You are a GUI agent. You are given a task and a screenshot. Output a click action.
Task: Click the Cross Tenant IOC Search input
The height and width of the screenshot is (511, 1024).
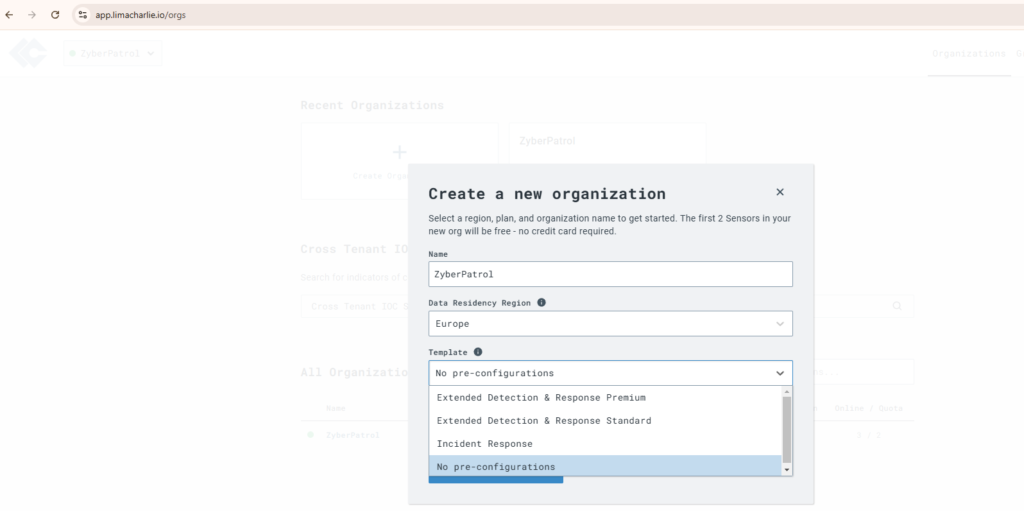(607, 306)
